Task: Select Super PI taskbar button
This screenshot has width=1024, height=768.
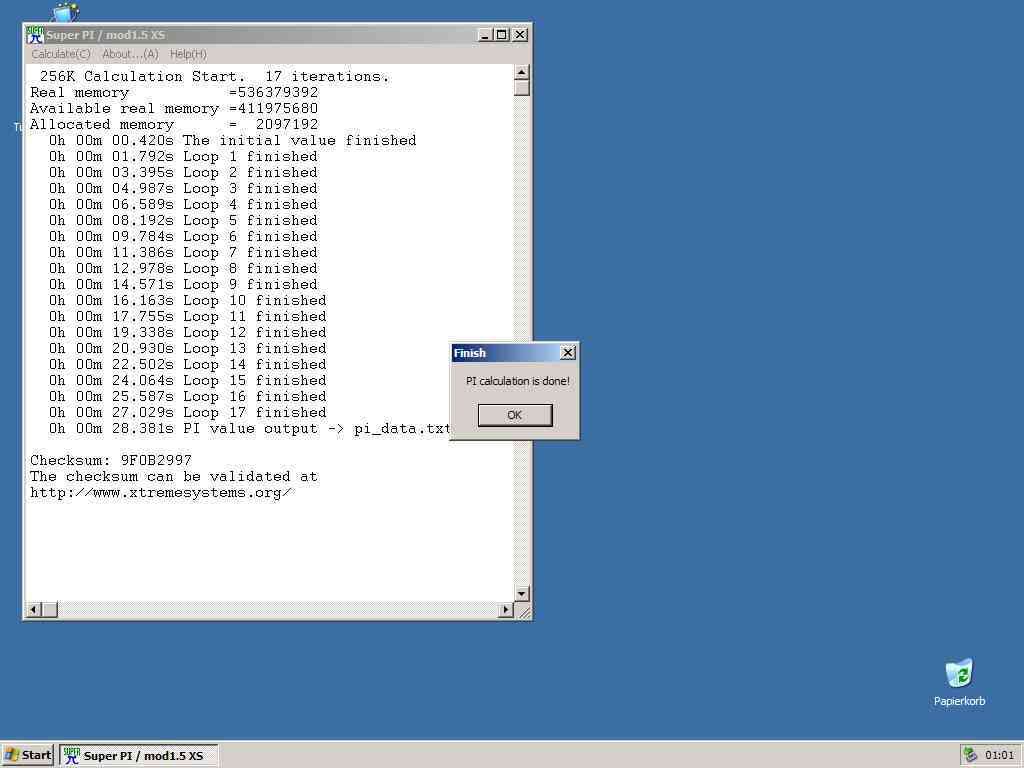Action: [138, 756]
